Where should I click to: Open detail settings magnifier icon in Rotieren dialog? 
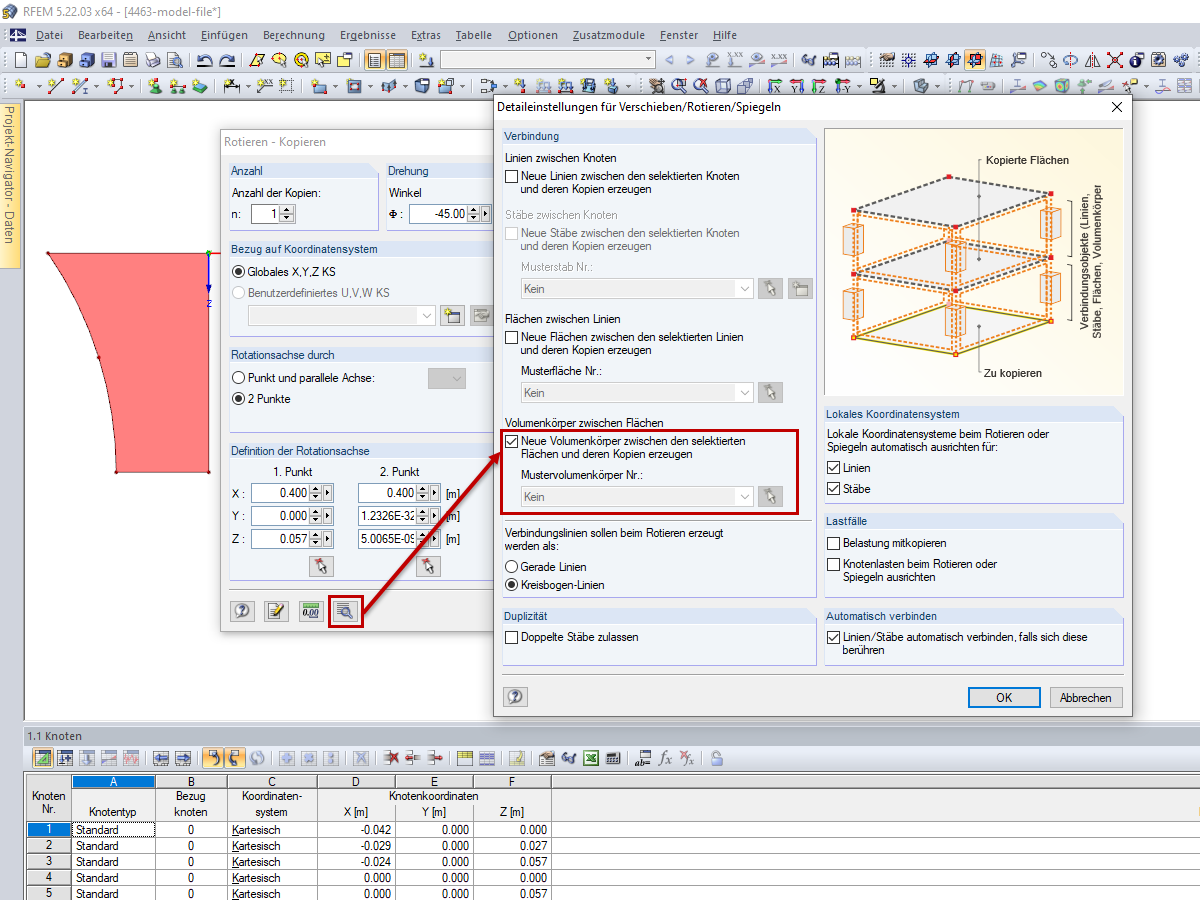(345, 611)
